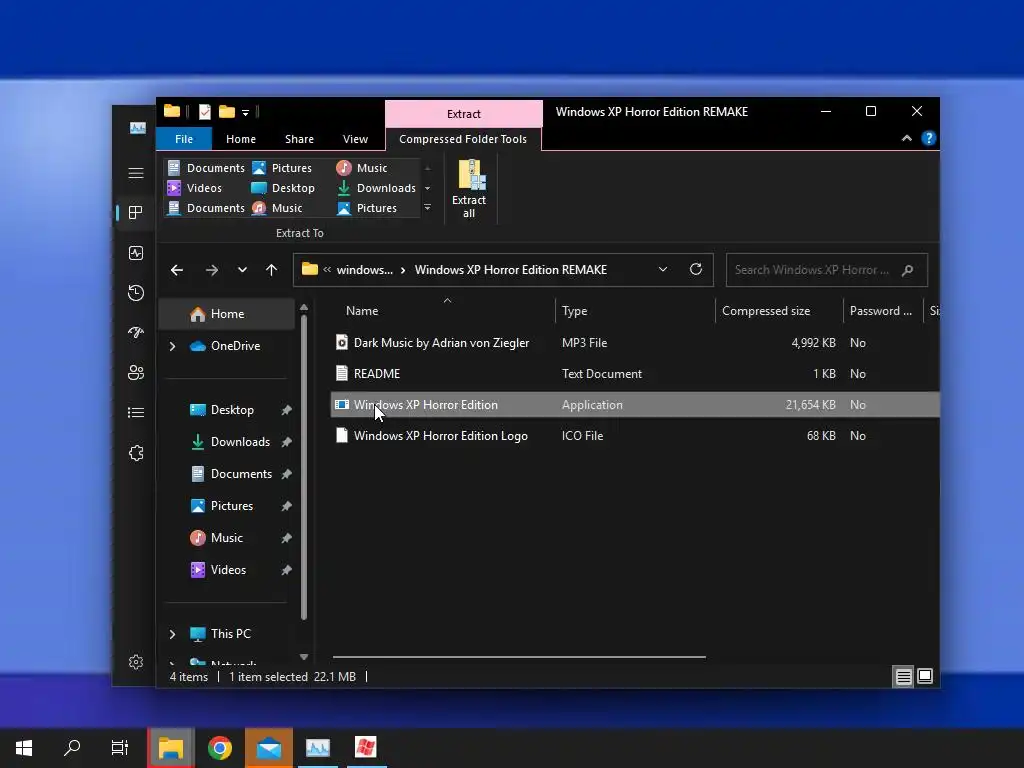Refresh the current folder view
Screen dimensions: 1024x768
(x=696, y=269)
